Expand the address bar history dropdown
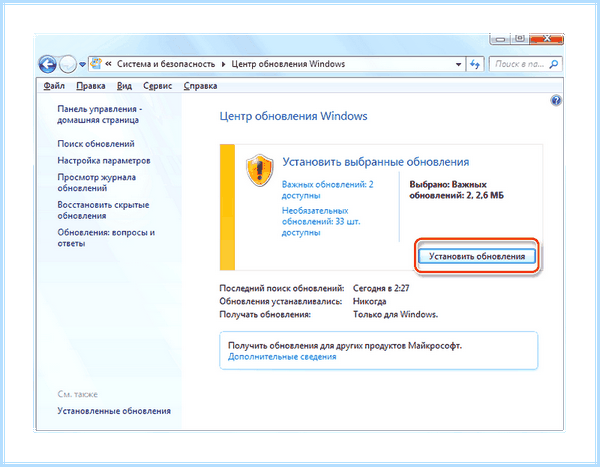The image size is (600, 467). (458, 64)
